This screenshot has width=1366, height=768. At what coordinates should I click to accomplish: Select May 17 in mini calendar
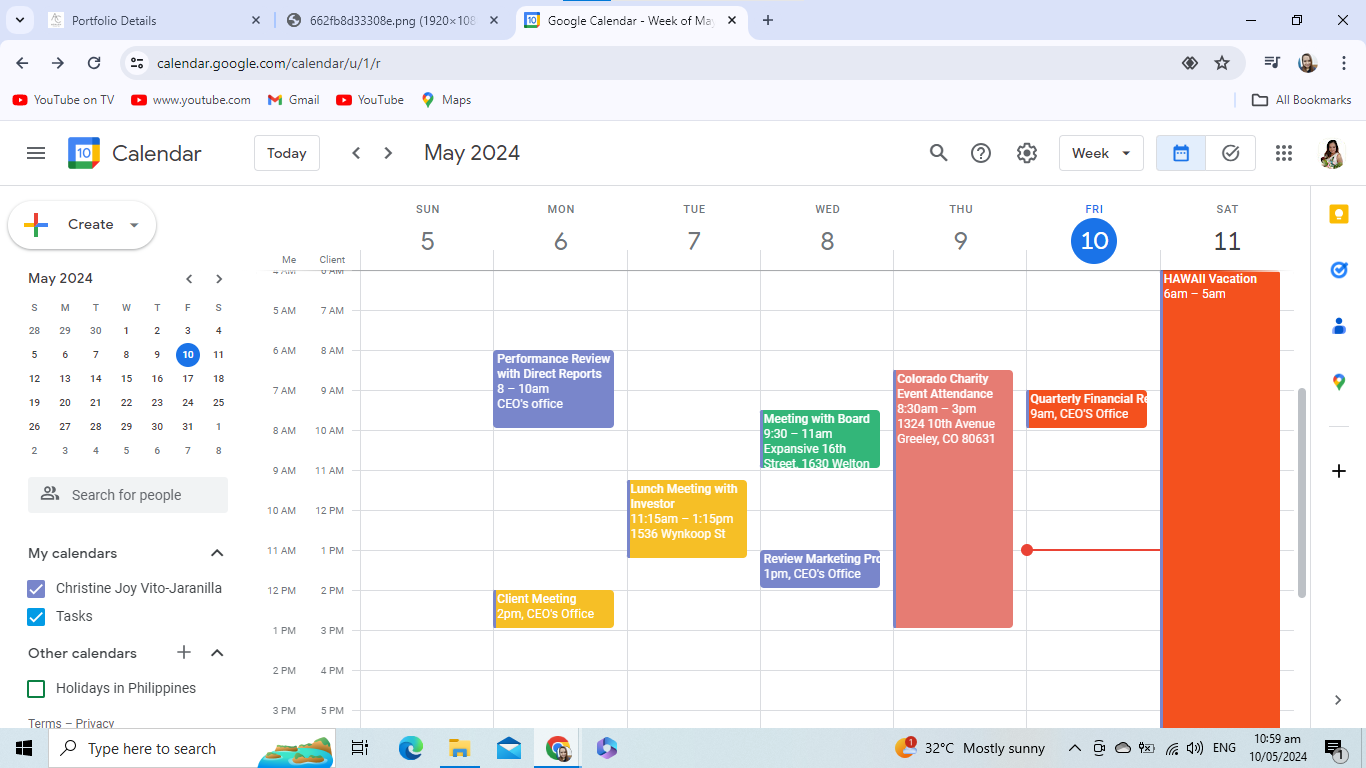pyautogui.click(x=188, y=379)
